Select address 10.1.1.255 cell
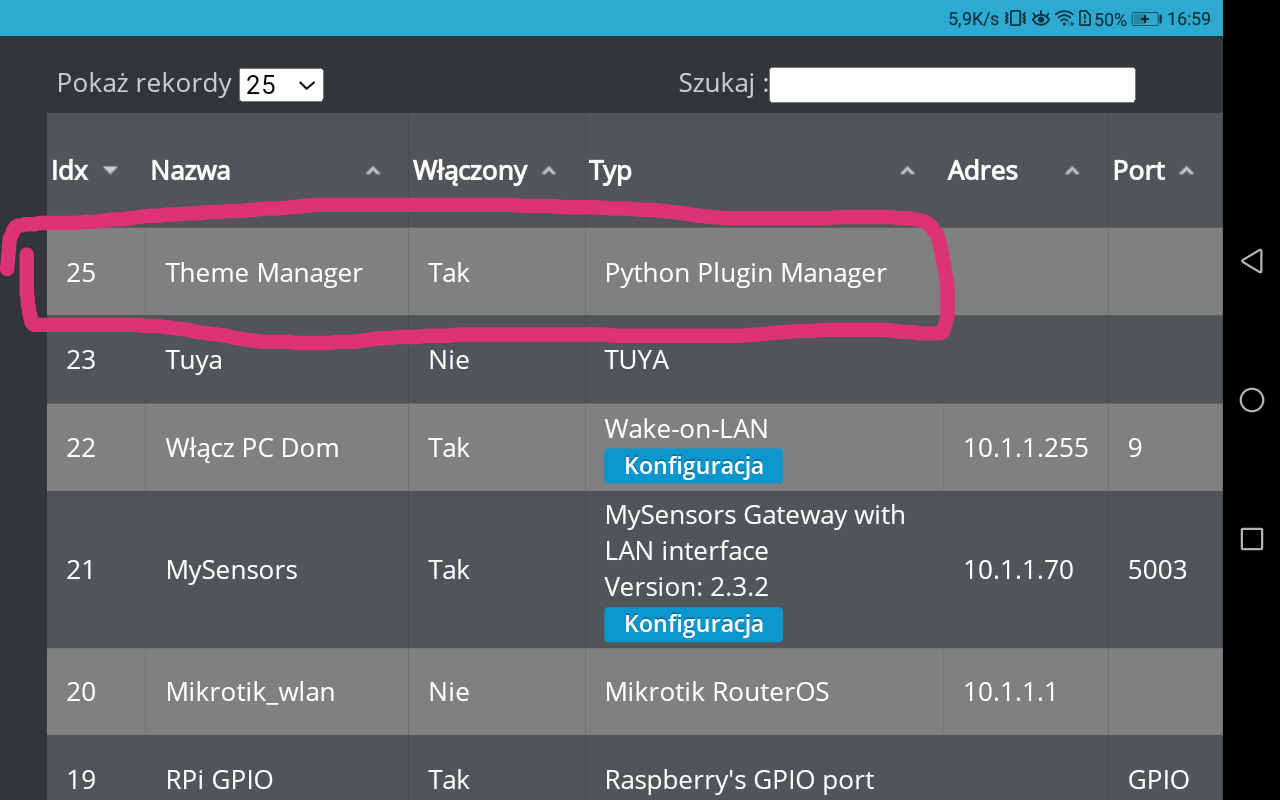The width and height of the screenshot is (1280, 800). click(x=1026, y=448)
